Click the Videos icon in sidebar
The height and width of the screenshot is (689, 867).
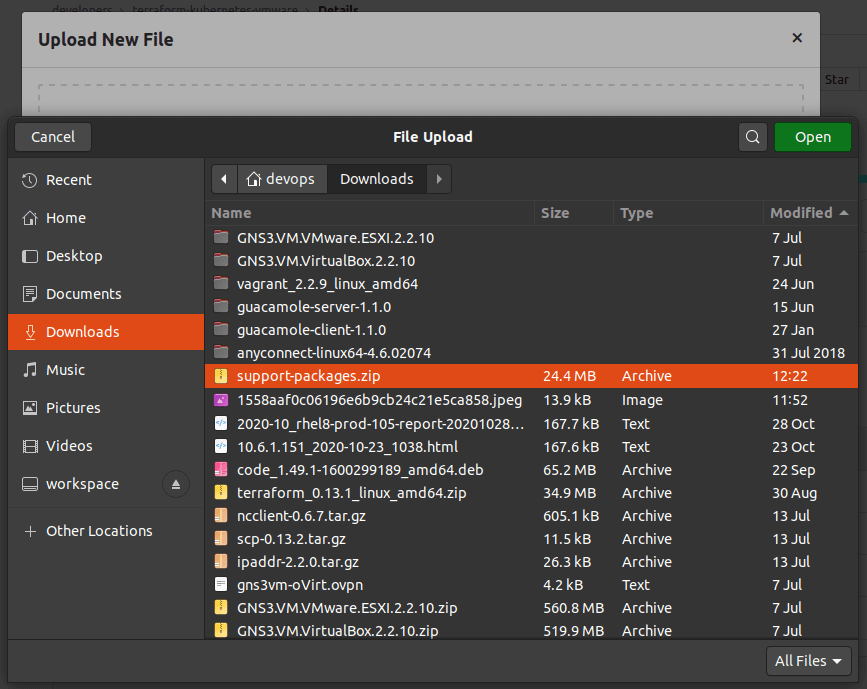click(x=30, y=446)
